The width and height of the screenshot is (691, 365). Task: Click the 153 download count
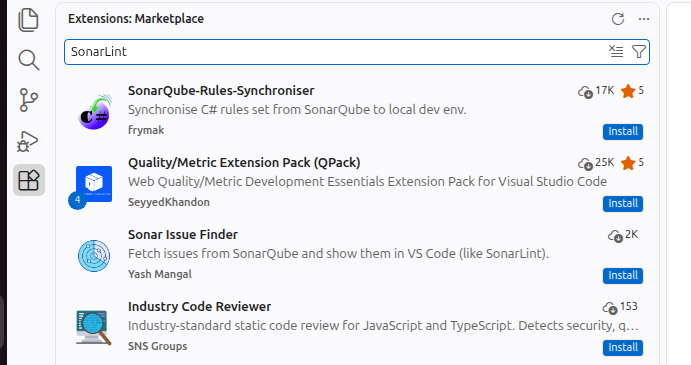tap(620, 307)
